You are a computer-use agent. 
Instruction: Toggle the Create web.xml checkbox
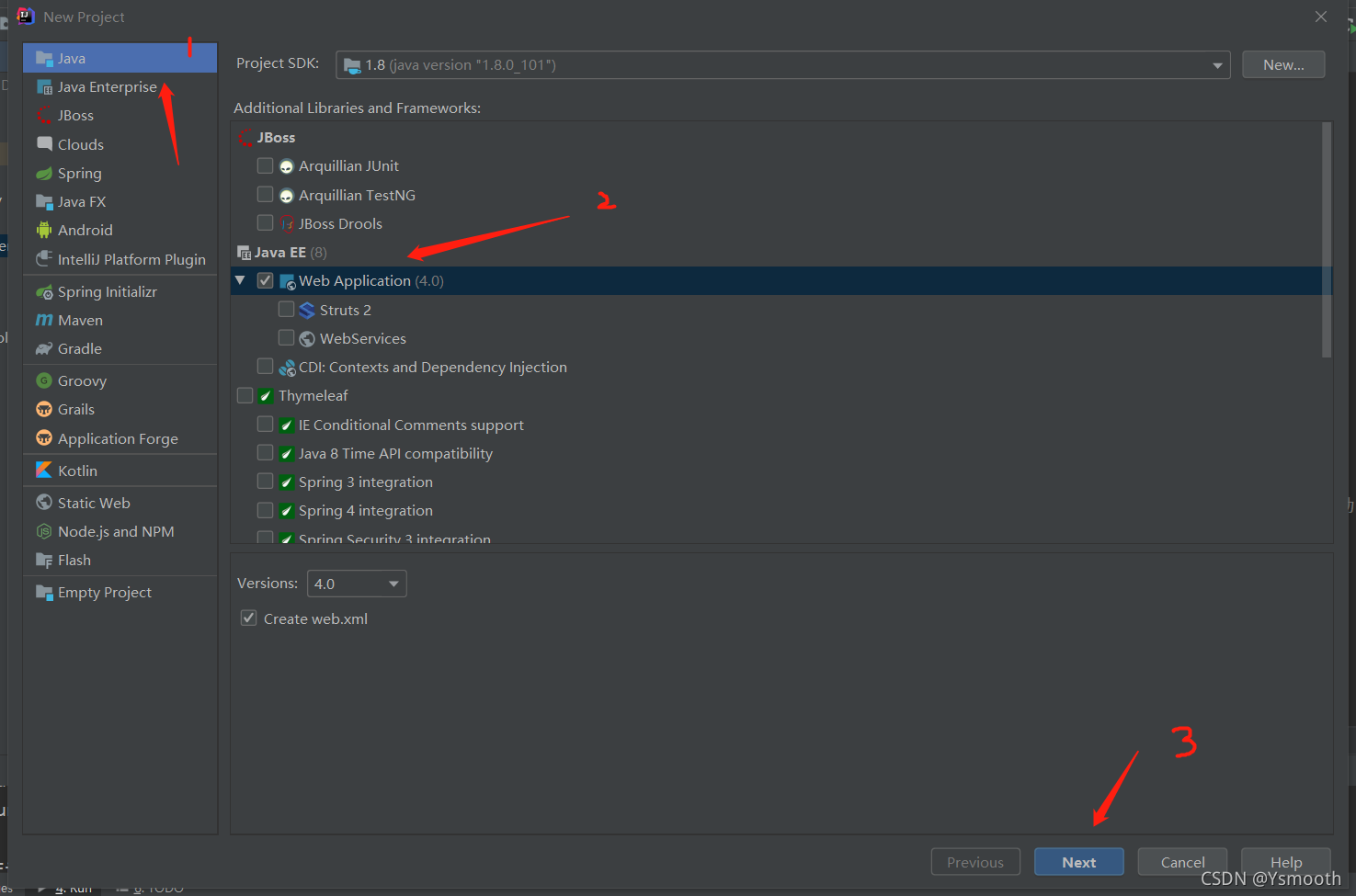(x=249, y=618)
